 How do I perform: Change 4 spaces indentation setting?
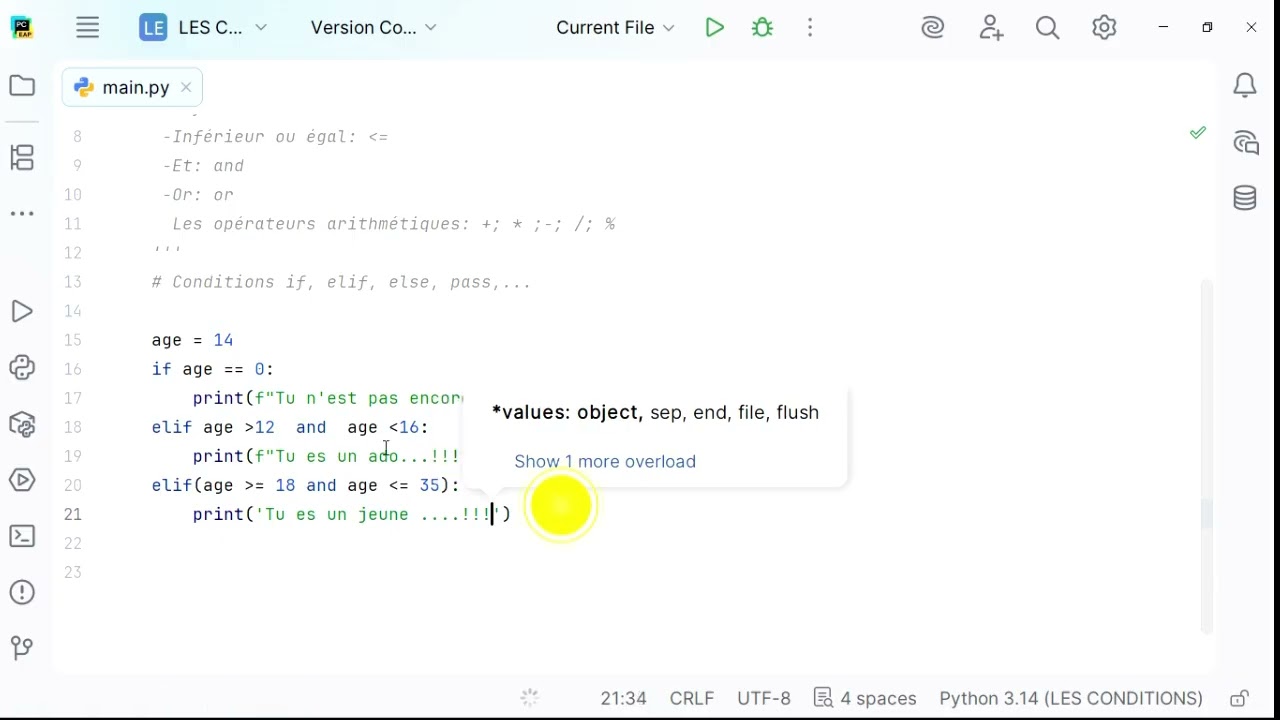866,698
